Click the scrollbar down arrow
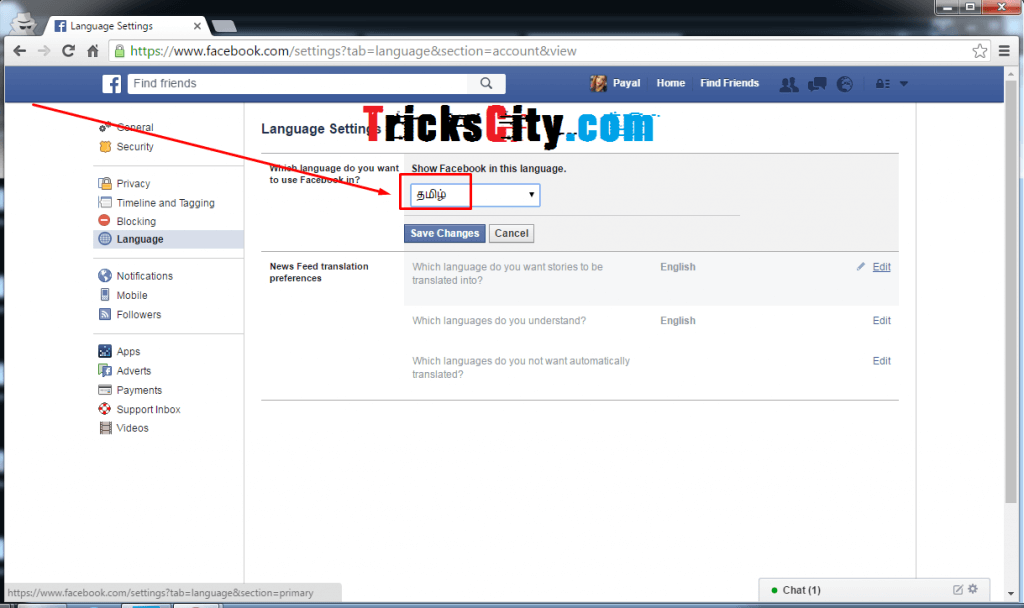Screen dimensions: 1024x608 [1011, 594]
